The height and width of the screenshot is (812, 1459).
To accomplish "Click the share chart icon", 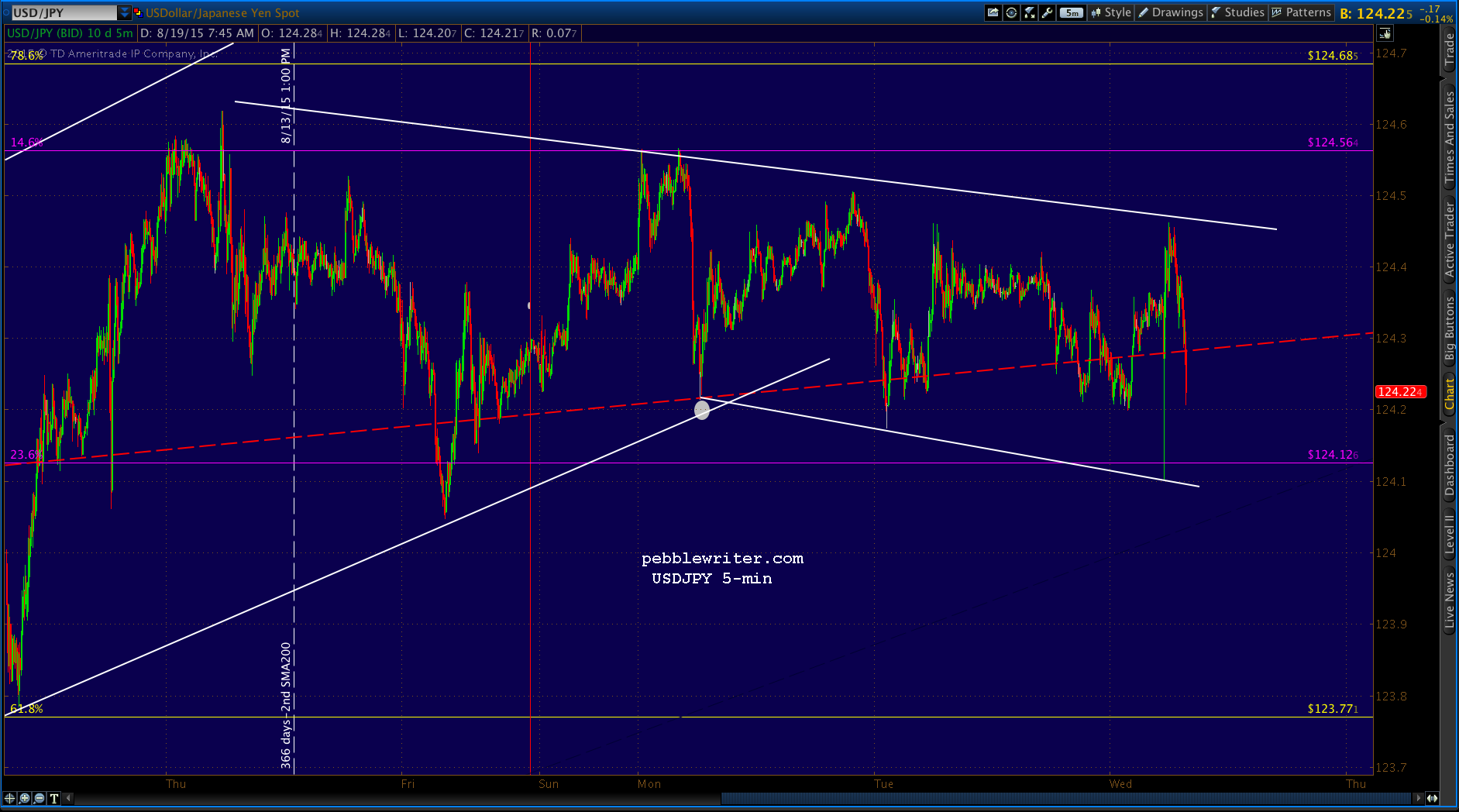I will [993, 12].
